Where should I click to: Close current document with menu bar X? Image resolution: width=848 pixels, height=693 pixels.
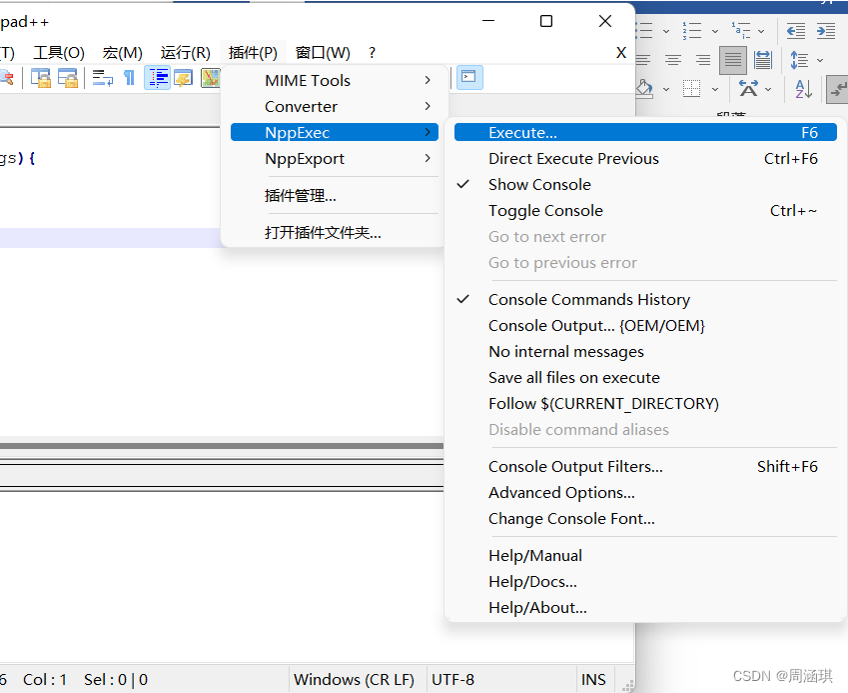(621, 52)
